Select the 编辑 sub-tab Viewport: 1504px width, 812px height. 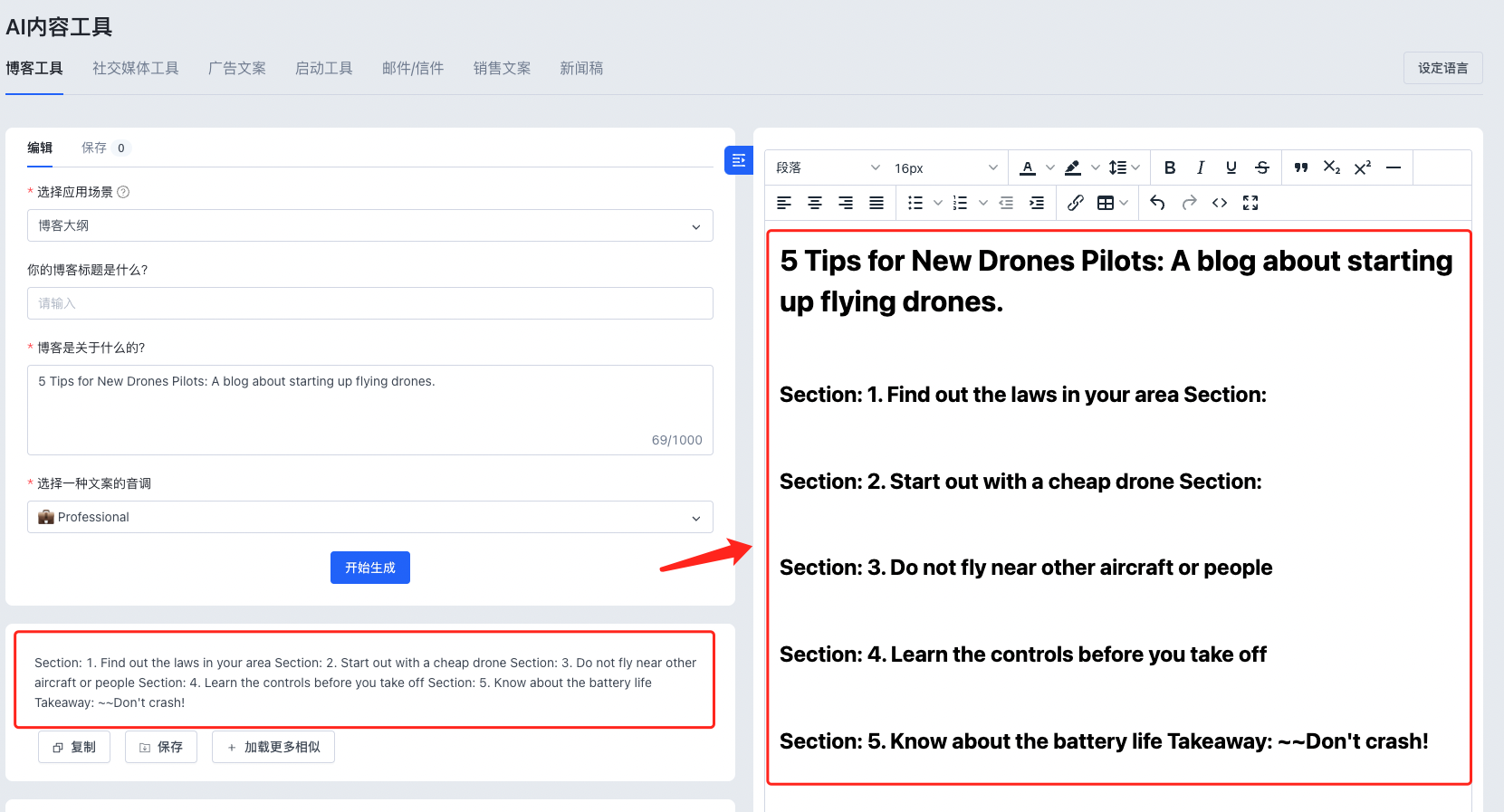pos(40,148)
